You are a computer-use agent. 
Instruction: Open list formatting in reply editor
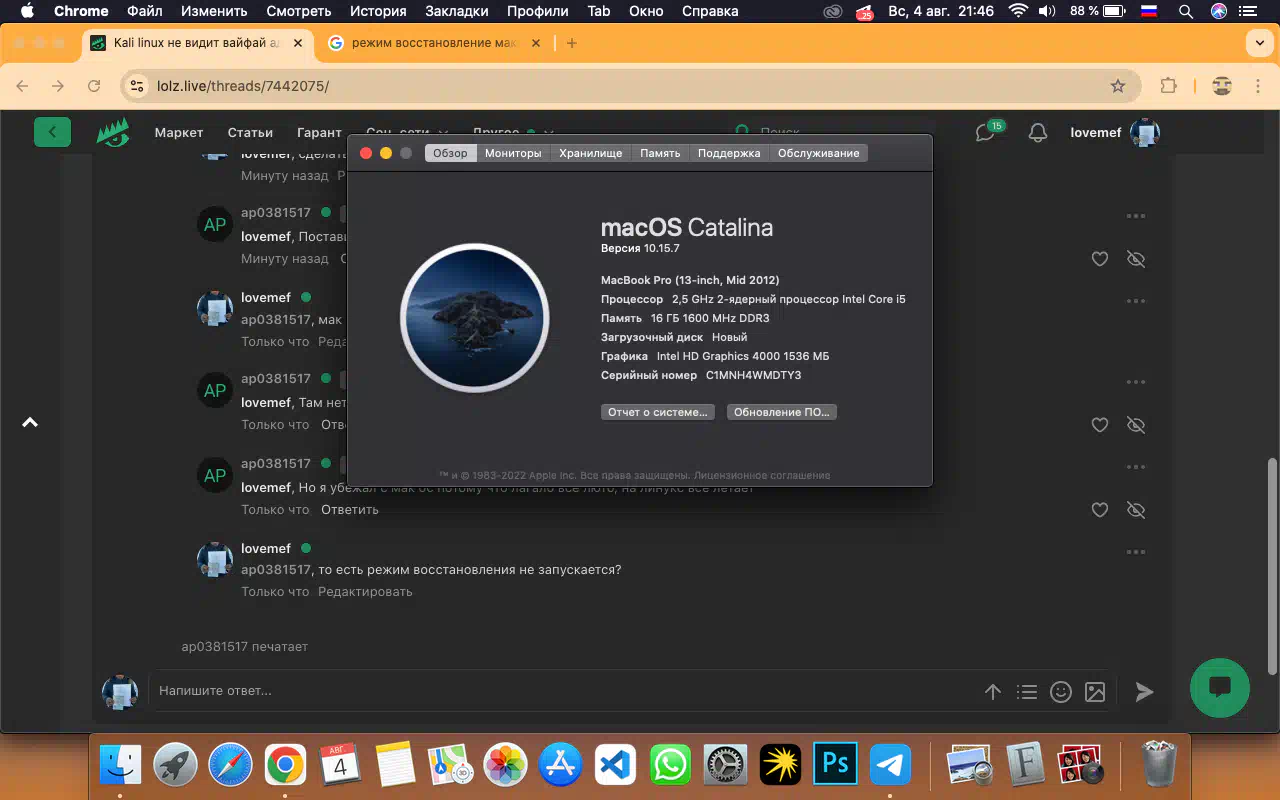point(1027,691)
